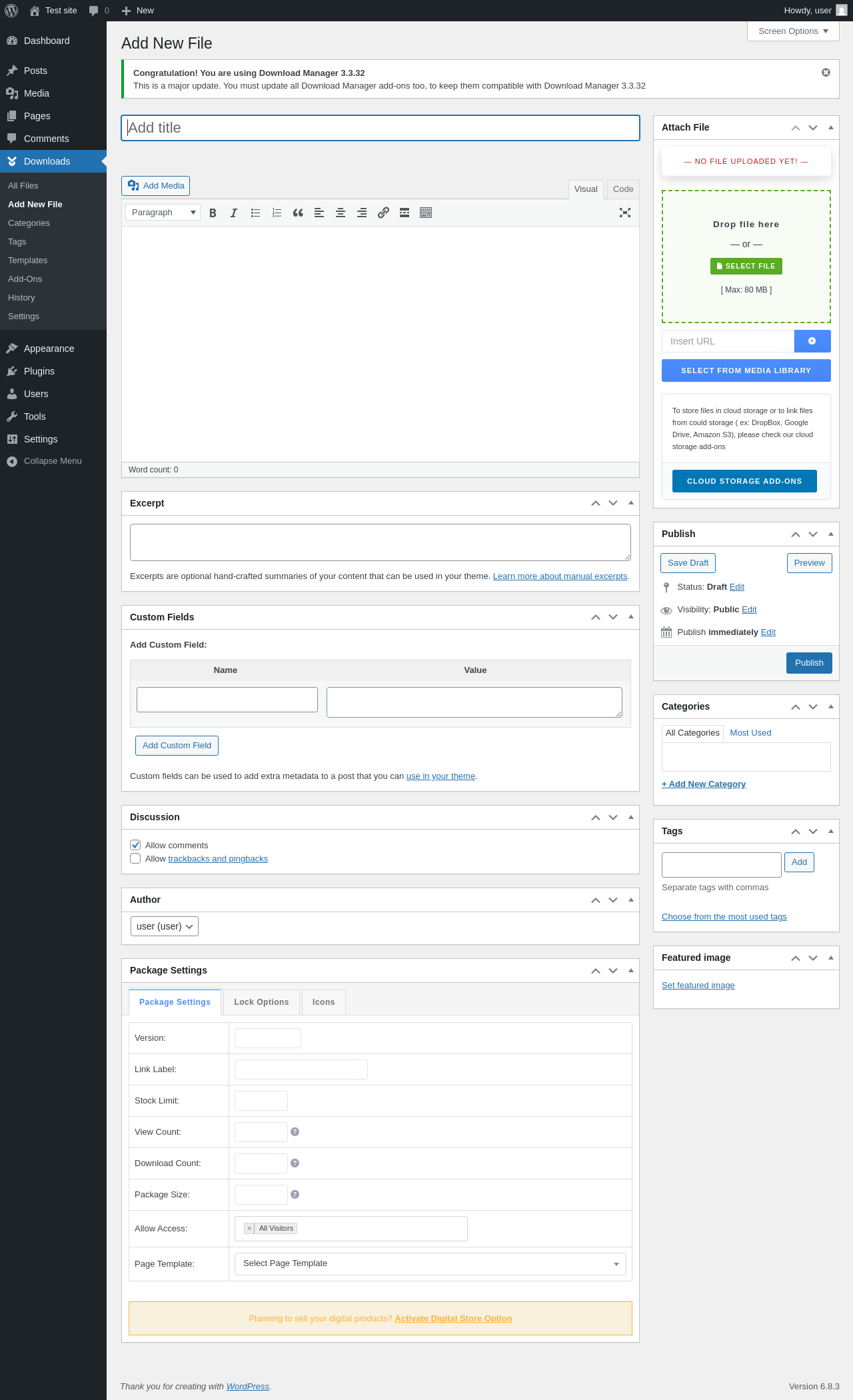This screenshot has width=853, height=1400.
Task: Apply blockquote formatting
Action: point(298,213)
